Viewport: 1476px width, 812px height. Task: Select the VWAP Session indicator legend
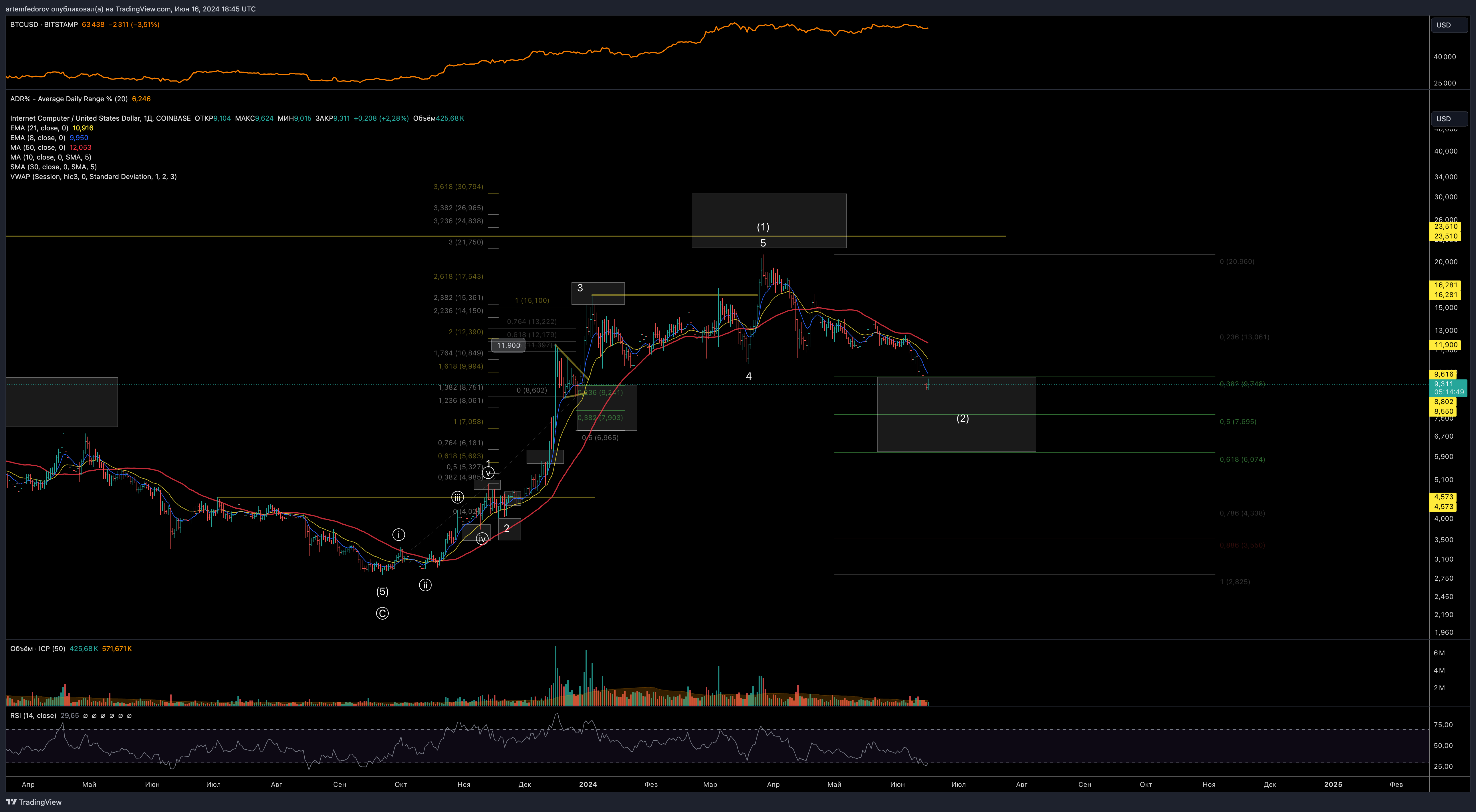click(x=94, y=177)
